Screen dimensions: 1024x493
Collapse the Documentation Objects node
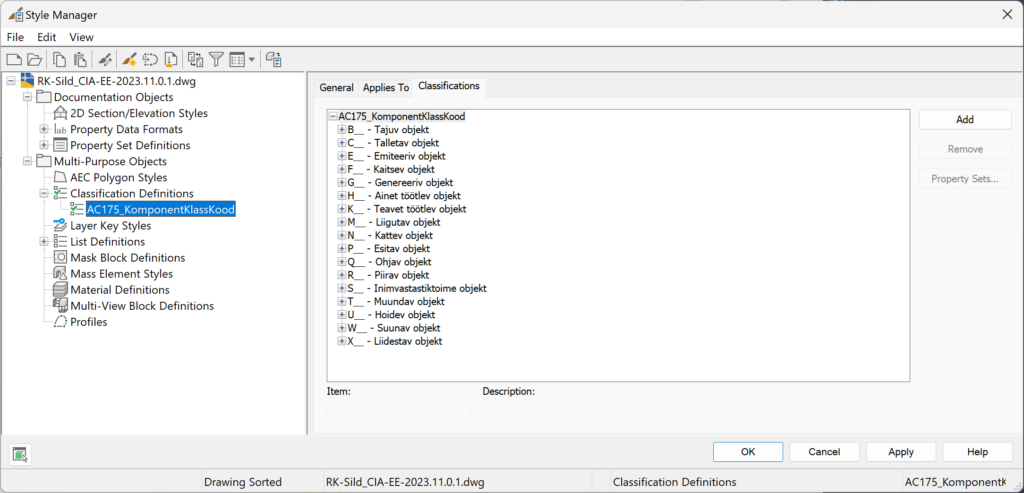[27, 97]
